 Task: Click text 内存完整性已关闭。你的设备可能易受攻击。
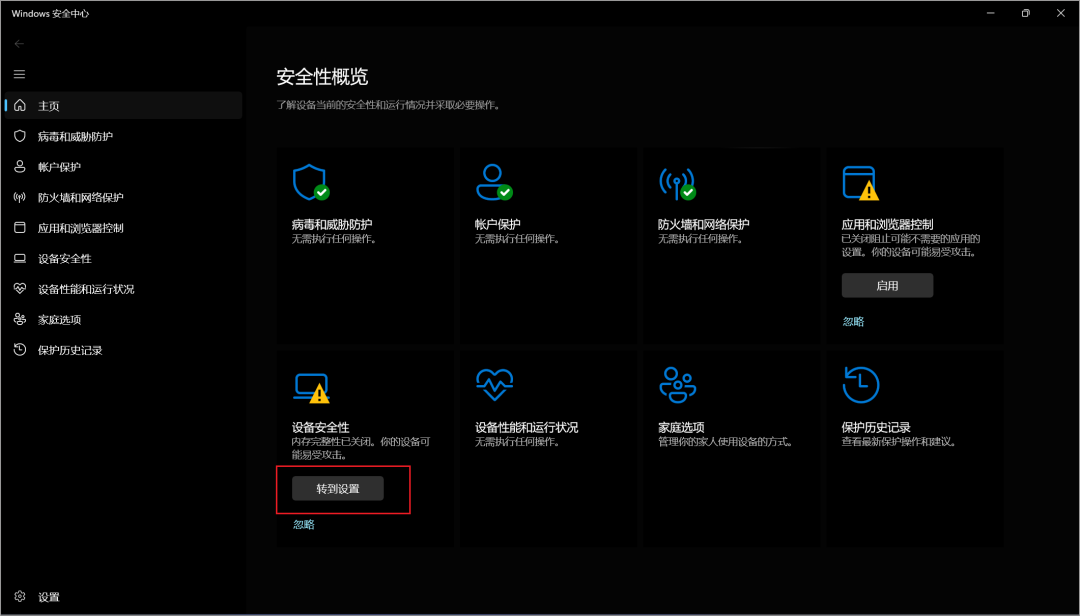tap(361, 448)
